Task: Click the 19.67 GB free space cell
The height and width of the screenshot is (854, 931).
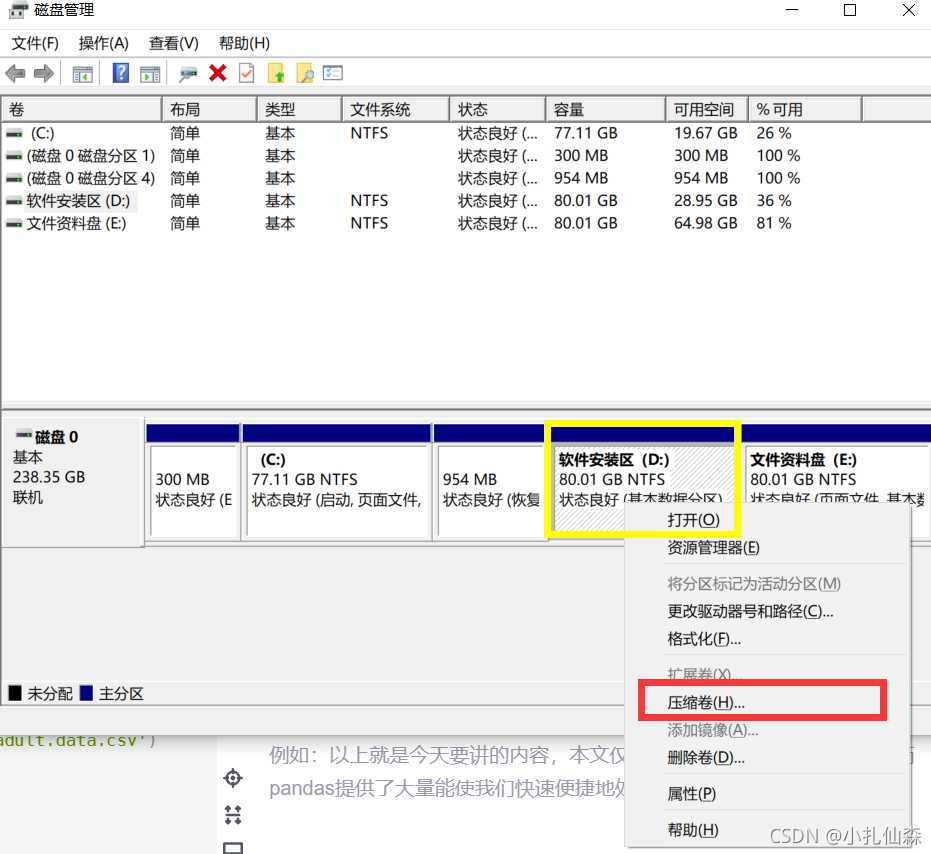Action: point(705,134)
